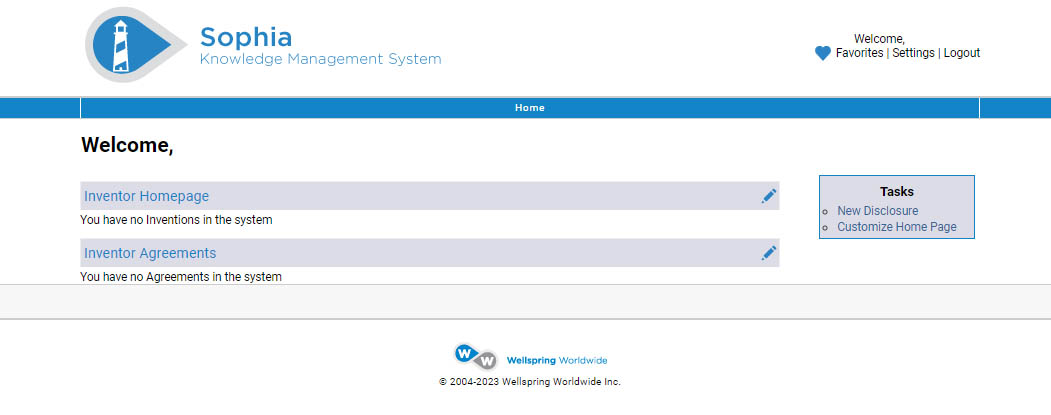Edit the Inventor Homepage section via pencil icon
The height and width of the screenshot is (415, 1051).
768,196
